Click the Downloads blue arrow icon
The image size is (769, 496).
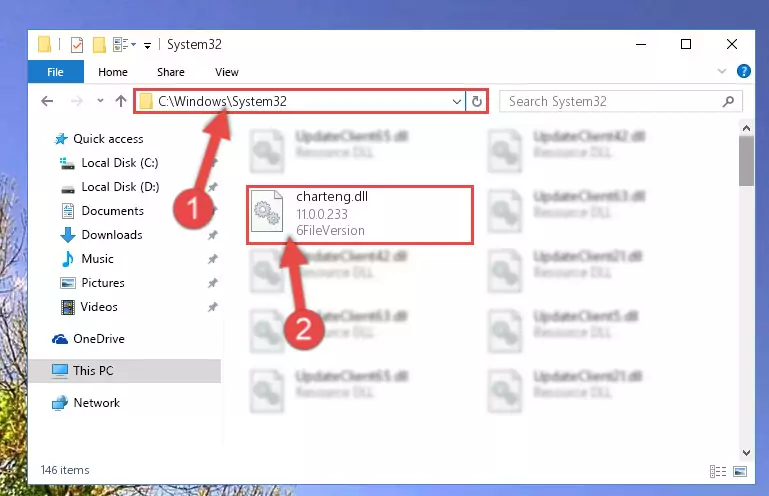click(67, 235)
